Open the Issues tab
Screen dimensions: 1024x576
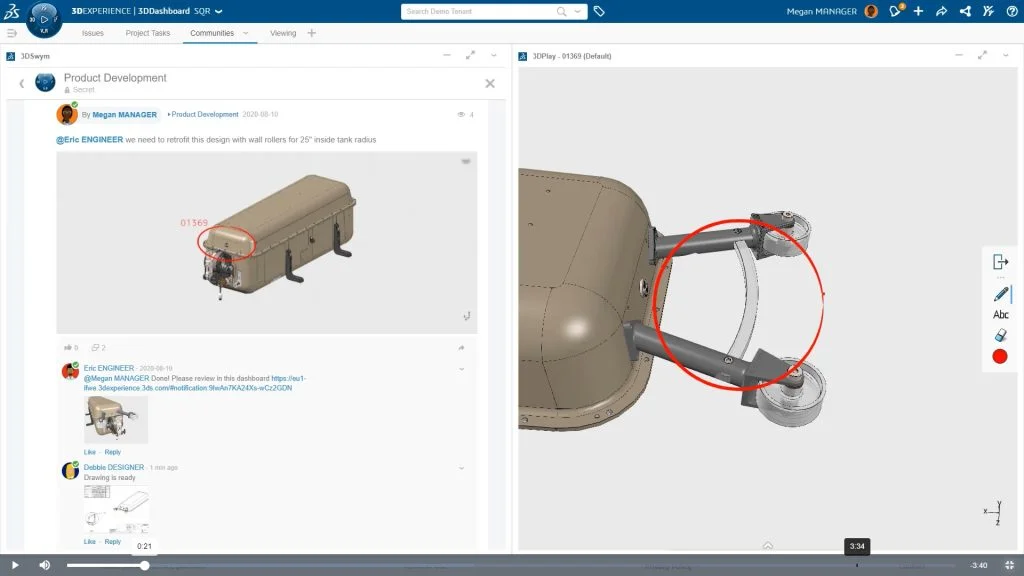[x=92, y=33]
